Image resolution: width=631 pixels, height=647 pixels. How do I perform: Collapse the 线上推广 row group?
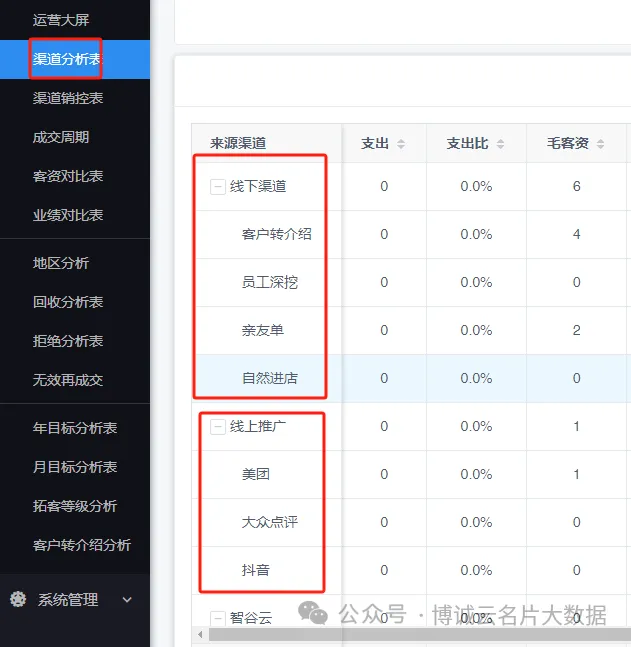point(217,427)
